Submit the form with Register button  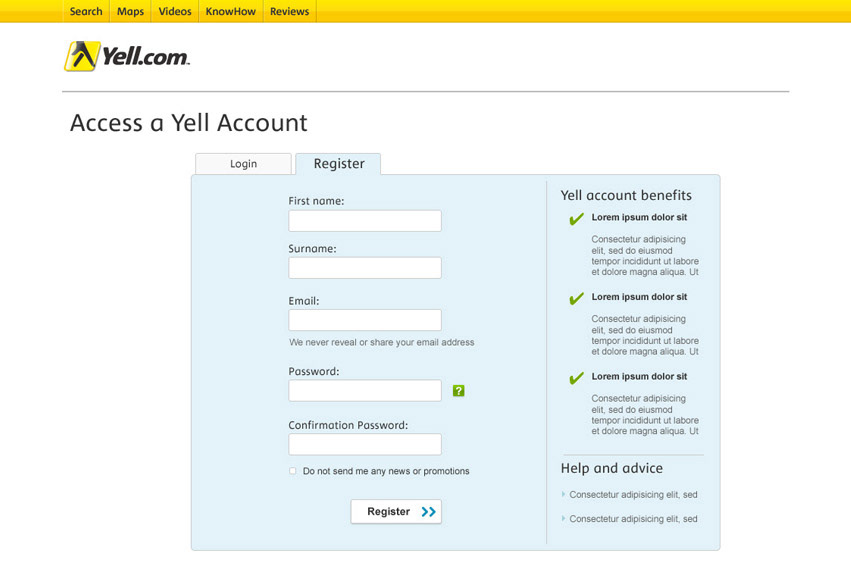396,512
